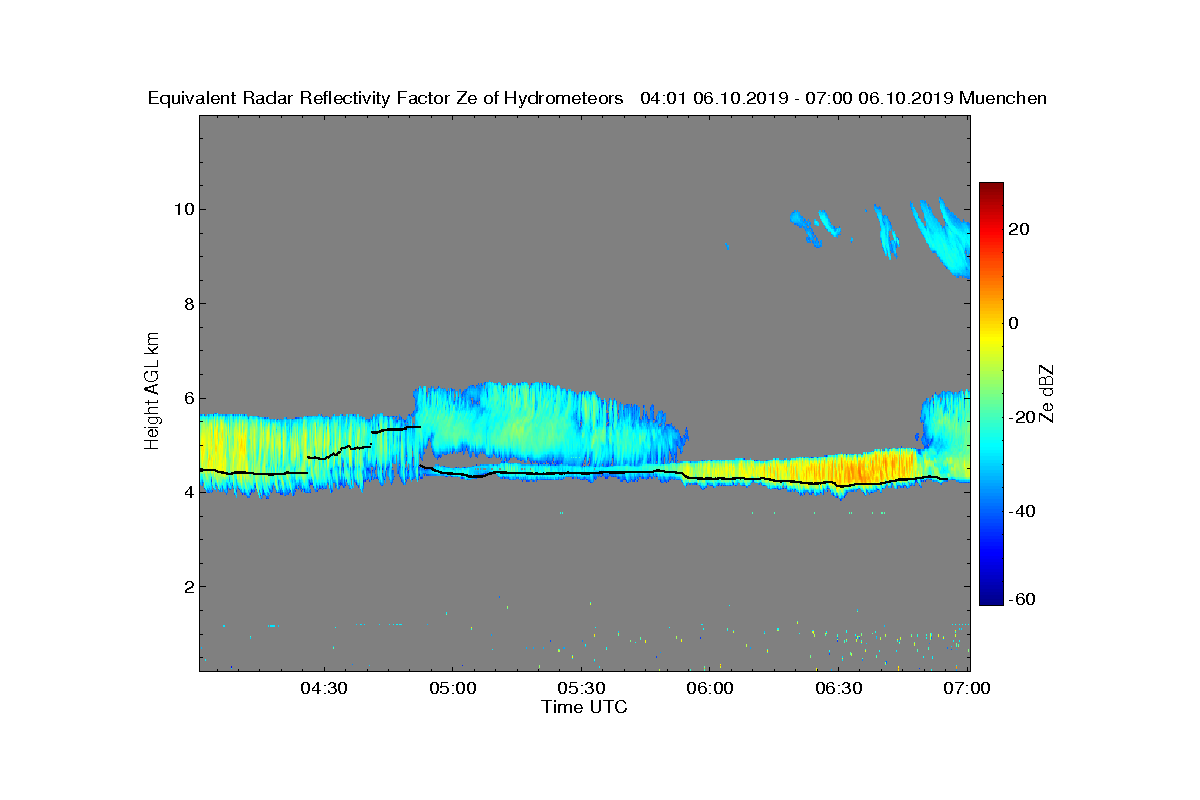Click the 04:30 time tick label
This screenshot has height=800, width=1200.
pos(324,688)
